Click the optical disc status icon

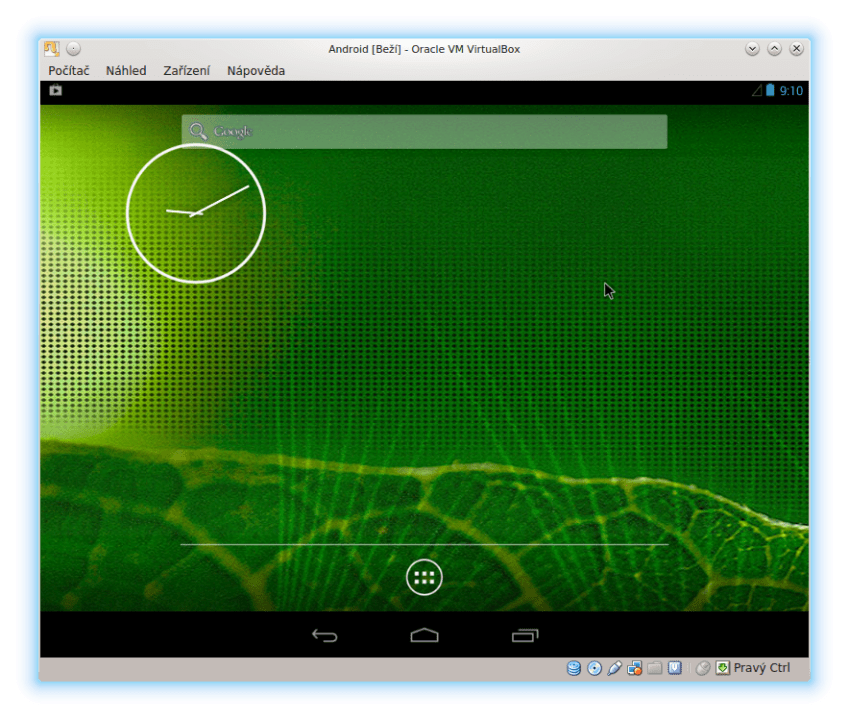click(595, 668)
